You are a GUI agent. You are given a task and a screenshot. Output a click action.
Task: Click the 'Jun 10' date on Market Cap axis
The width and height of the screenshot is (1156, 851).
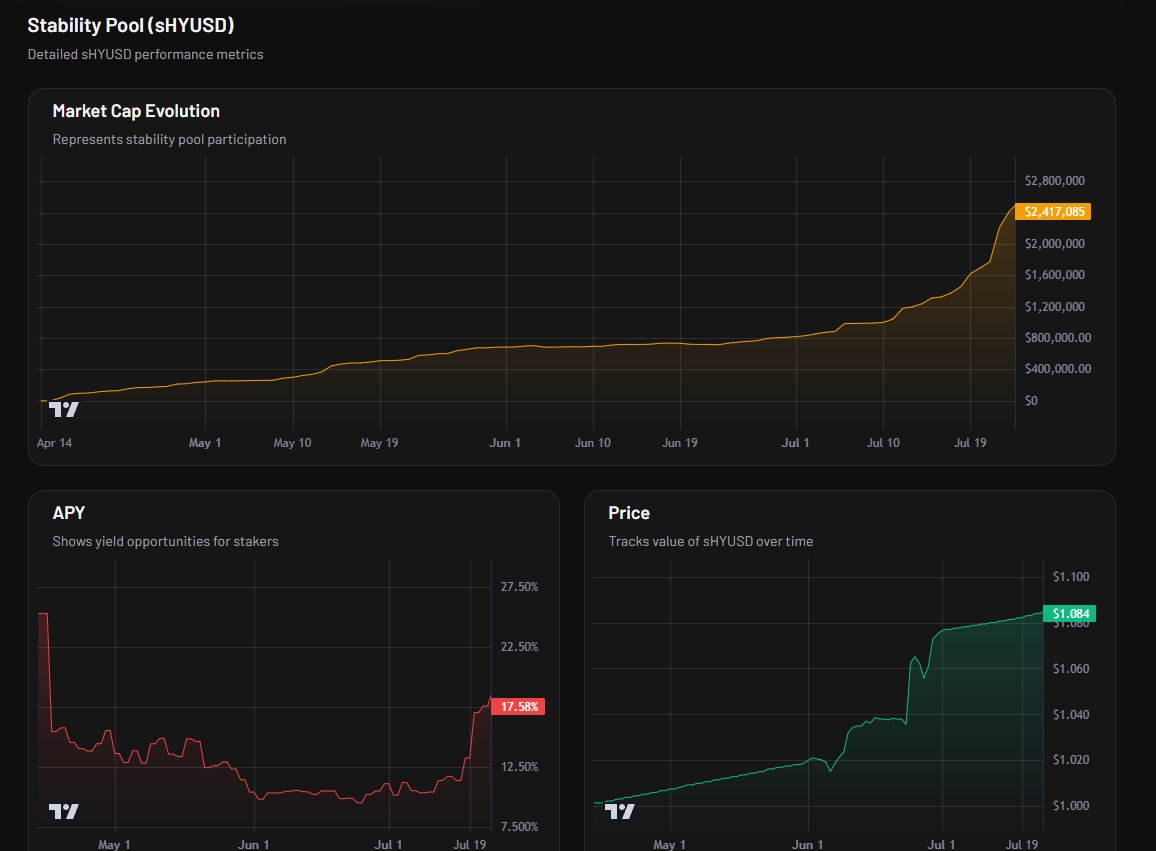click(593, 442)
